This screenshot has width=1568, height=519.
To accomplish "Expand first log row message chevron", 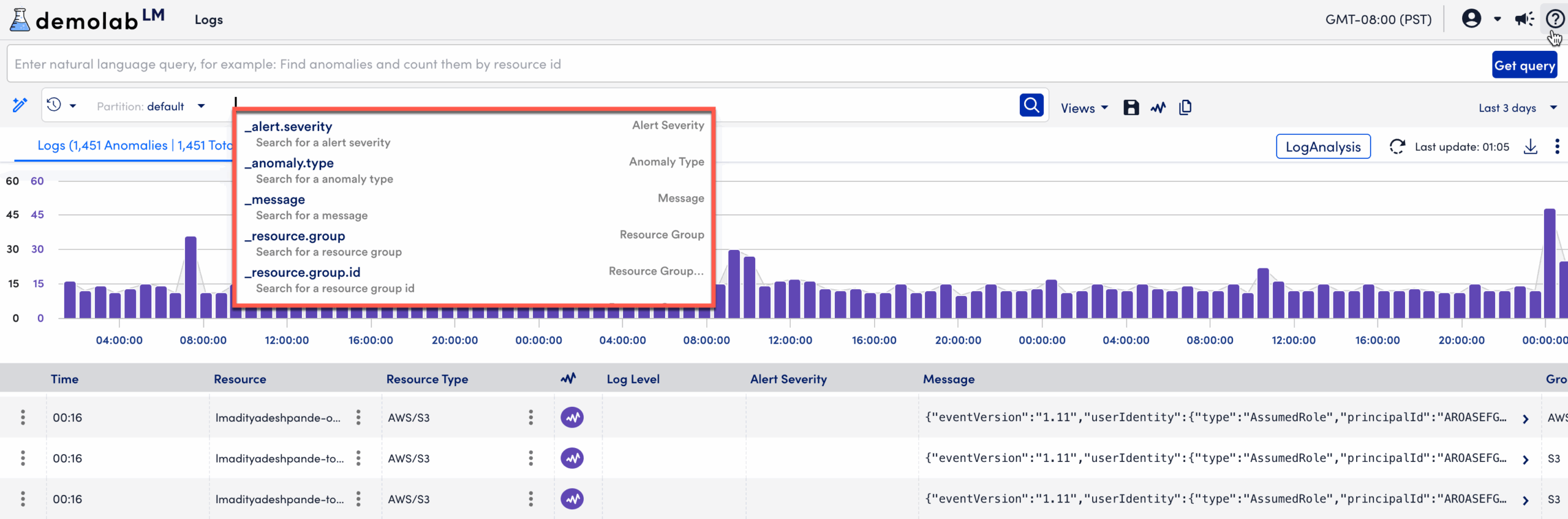I will coord(1525,419).
